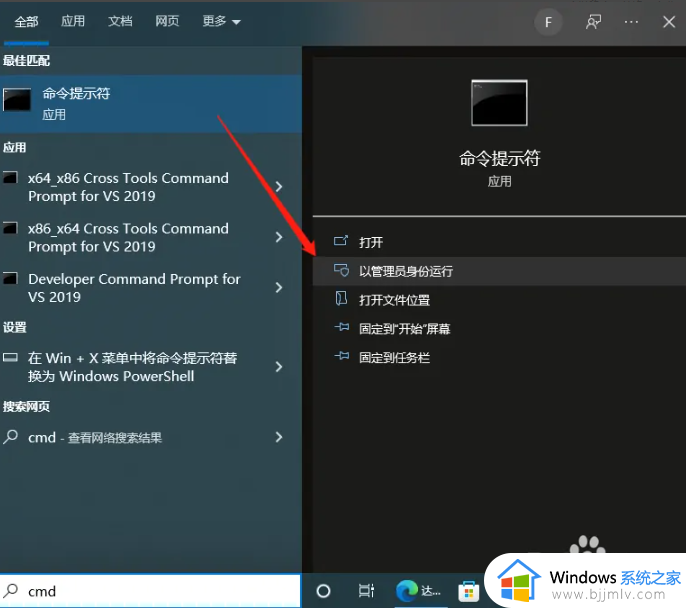This screenshot has height=608, width=686.
Task: Open the three-dot options menu
Action: [631, 22]
